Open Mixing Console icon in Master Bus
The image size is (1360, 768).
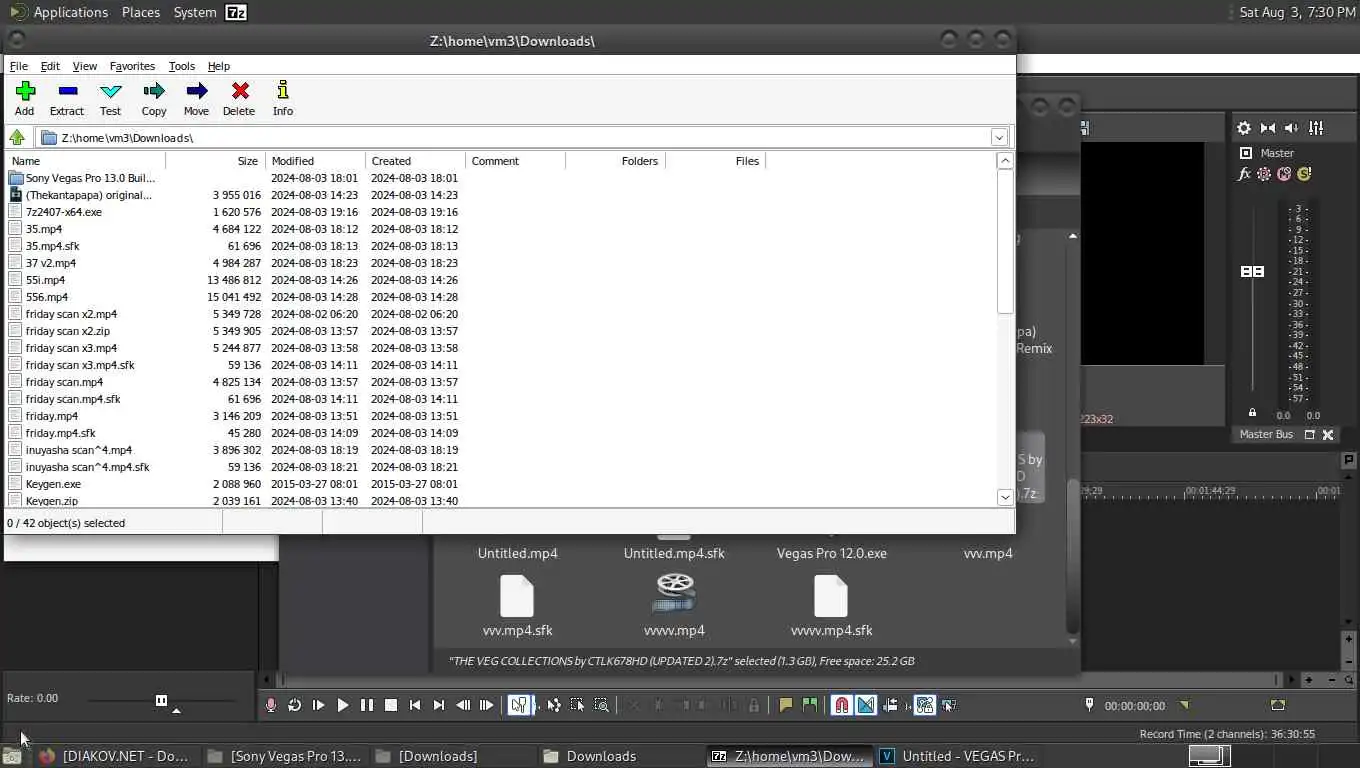[x=1316, y=128]
